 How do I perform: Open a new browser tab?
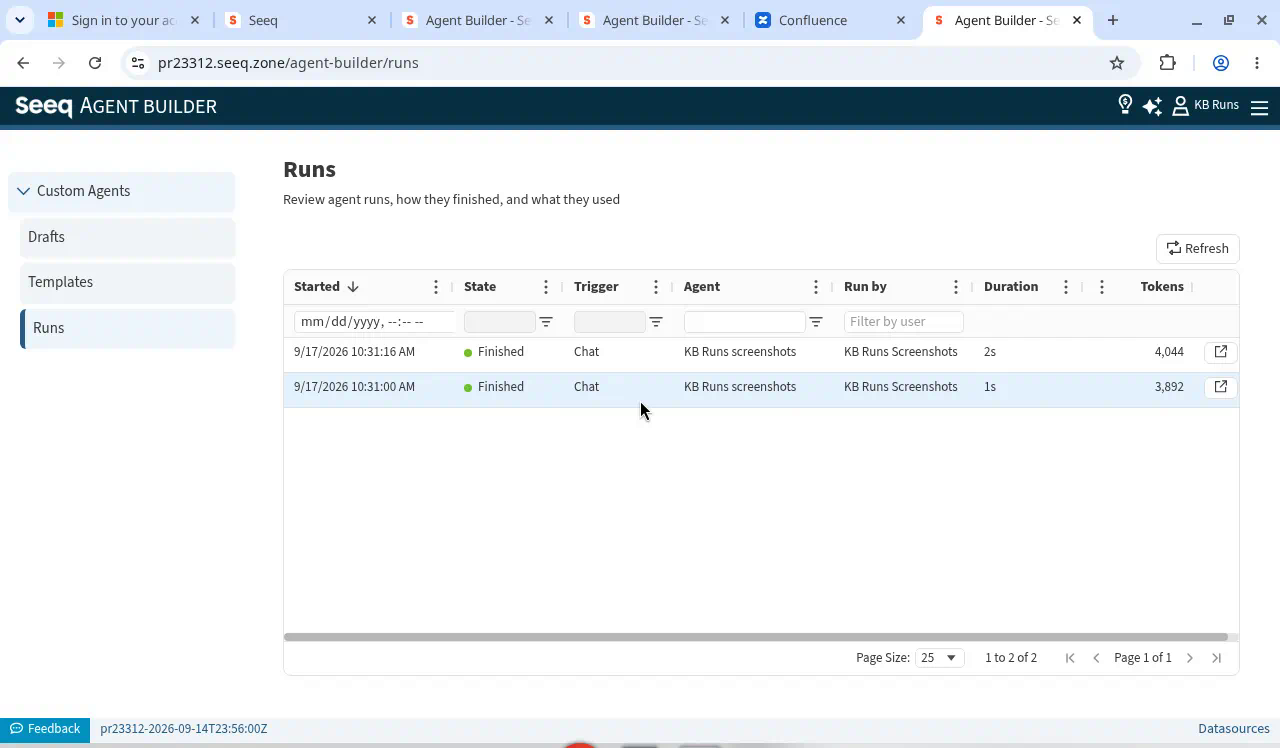[1113, 20]
